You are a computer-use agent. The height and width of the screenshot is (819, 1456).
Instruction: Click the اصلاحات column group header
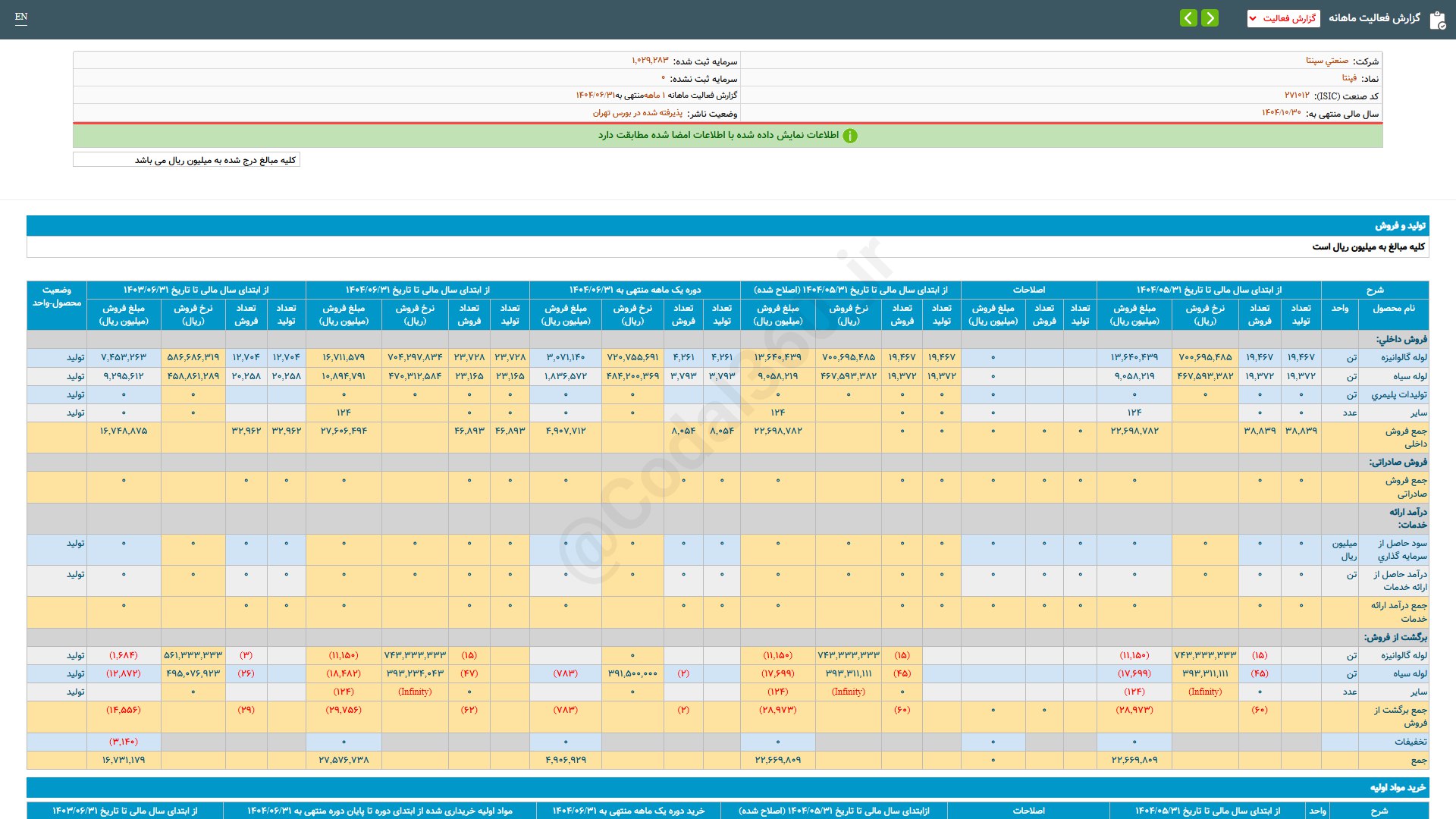coord(1028,290)
